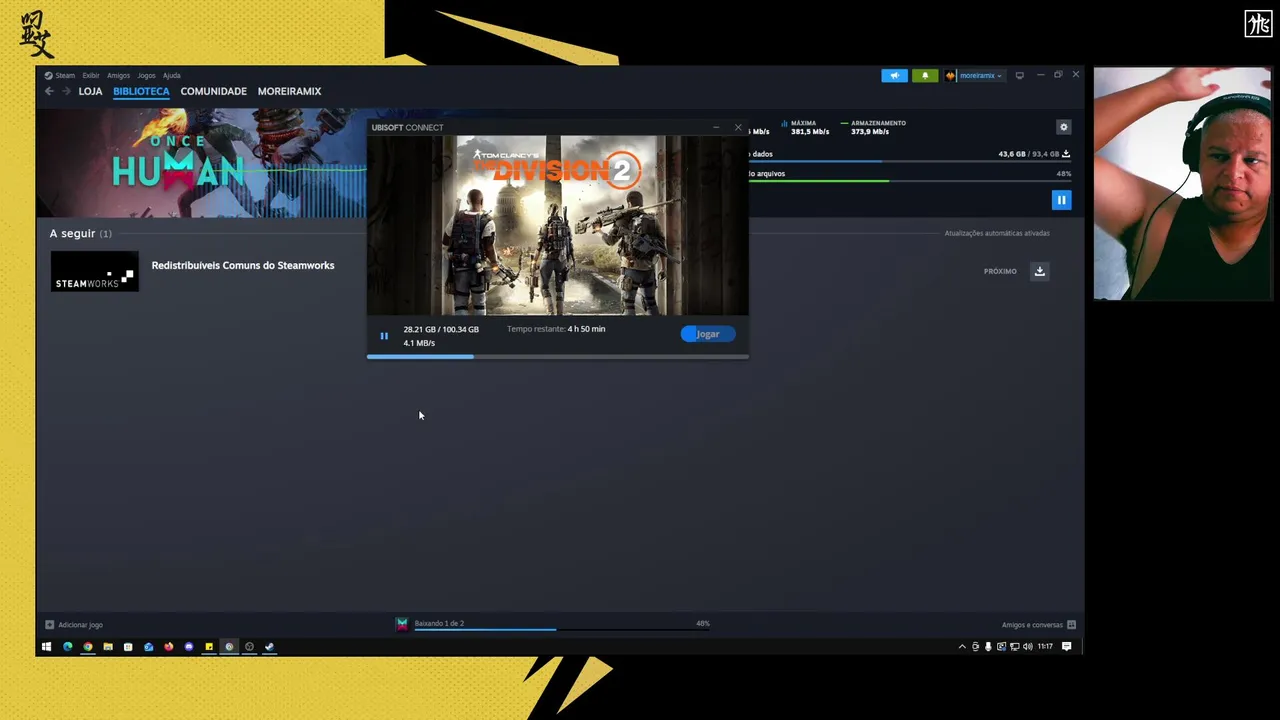The height and width of the screenshot is (720, 1280).
Task: Open the Amigos menu
Action: point(118,75)
